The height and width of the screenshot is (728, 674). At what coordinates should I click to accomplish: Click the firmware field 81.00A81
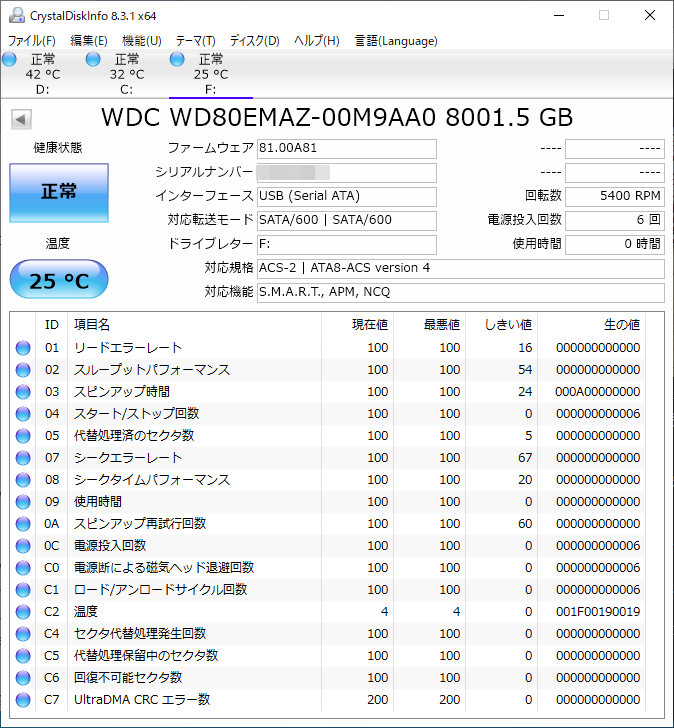click(x=347, y=149)
